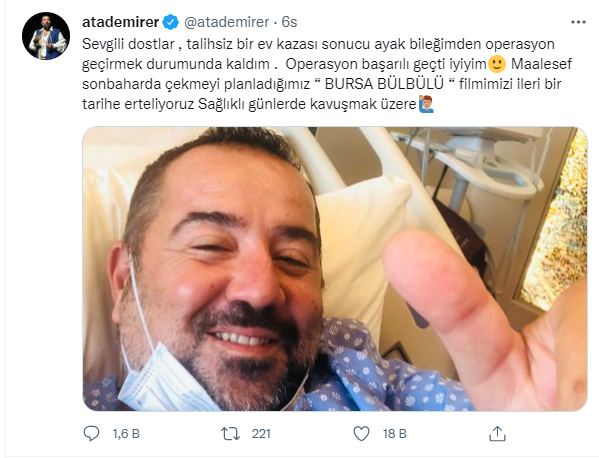Click the reply speech bubble icon

pos(91,434)
